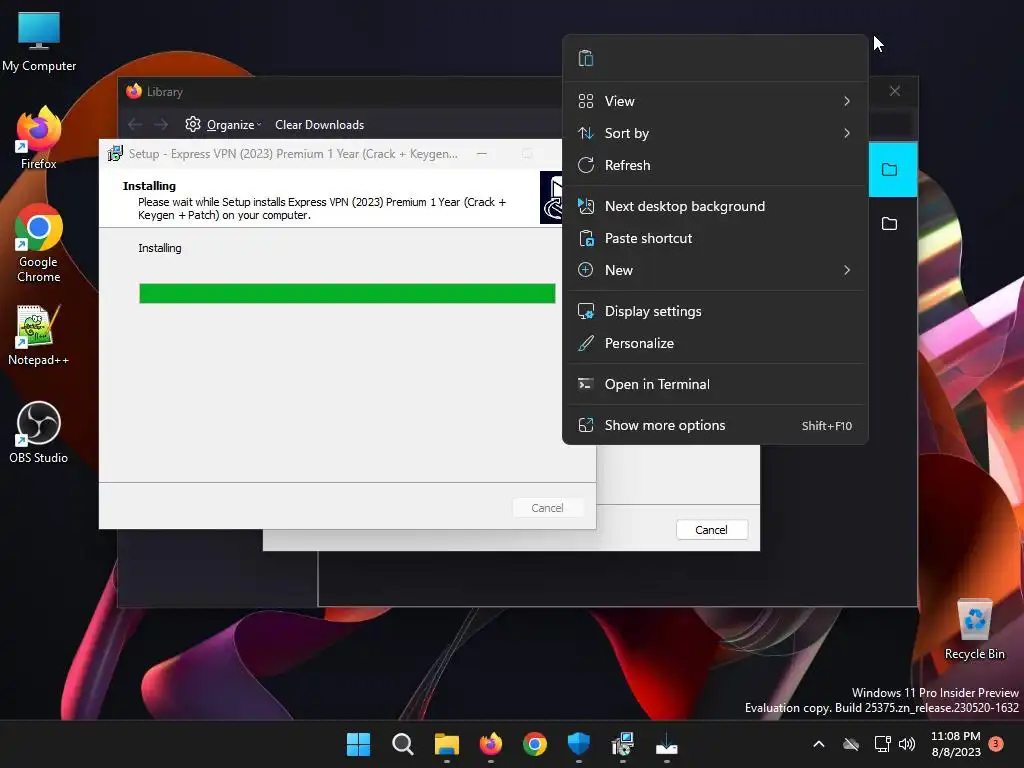Click OneDrive cloud tray icon
The width and height of the screenshot is (1024, 768).
[x=851, y=744]
